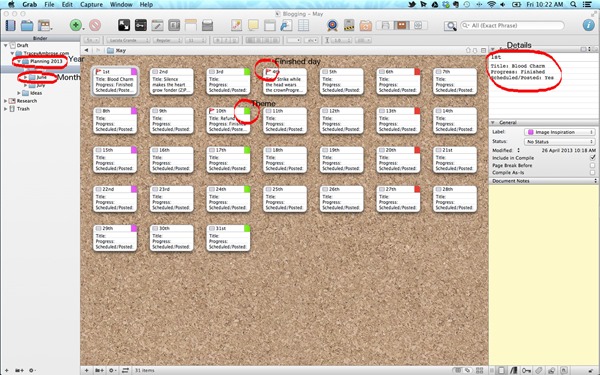Open the Label dropdown showing Image Inspiration
600x375 pixels.
pos(559,132)
